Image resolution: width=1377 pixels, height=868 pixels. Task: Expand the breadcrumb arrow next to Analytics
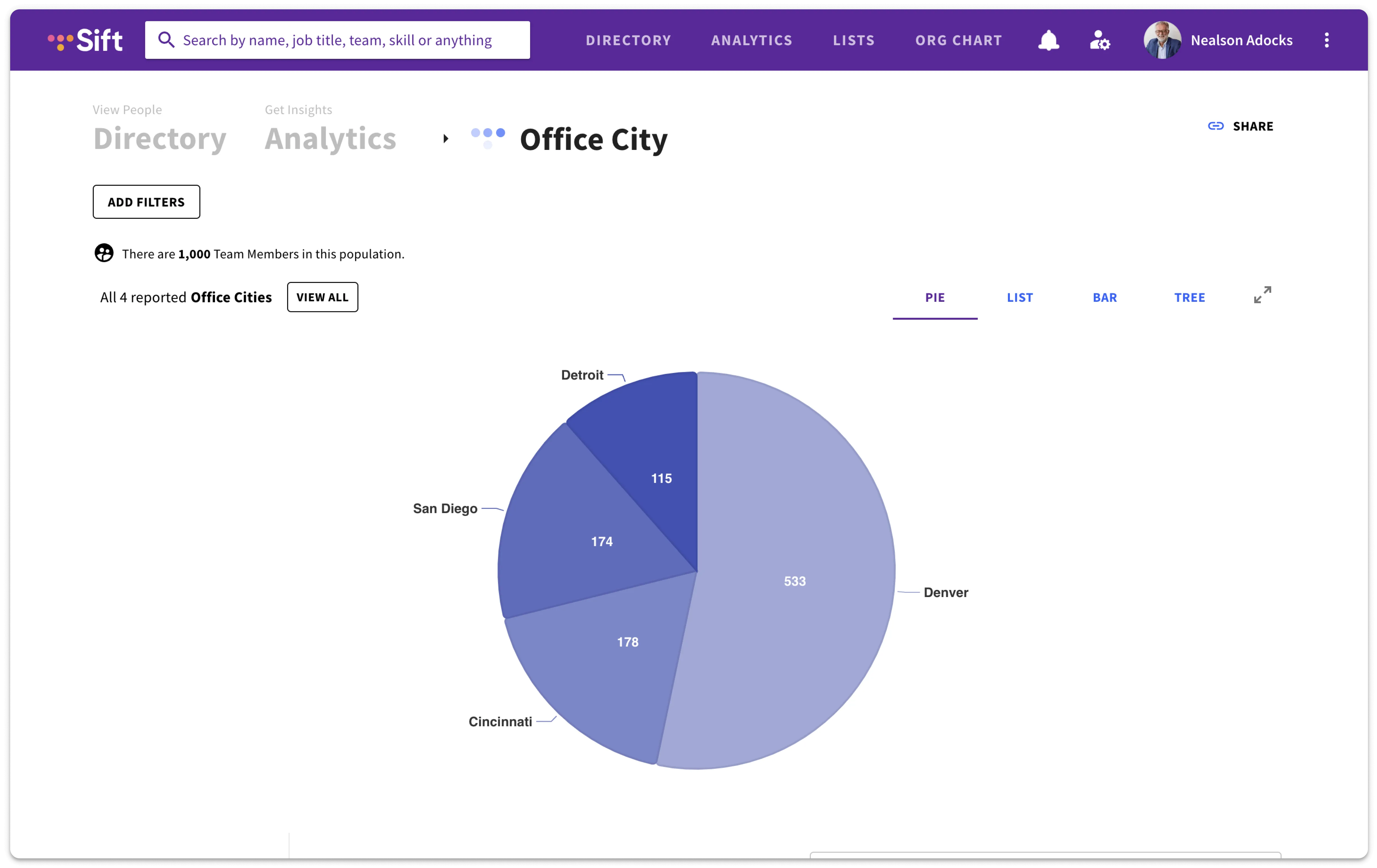446,138
